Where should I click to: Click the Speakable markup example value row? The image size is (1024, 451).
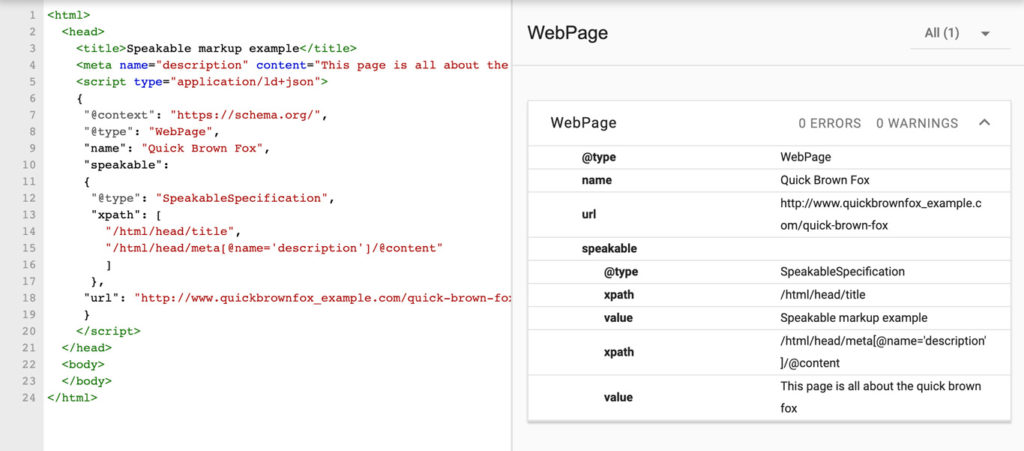pos(850,318)
